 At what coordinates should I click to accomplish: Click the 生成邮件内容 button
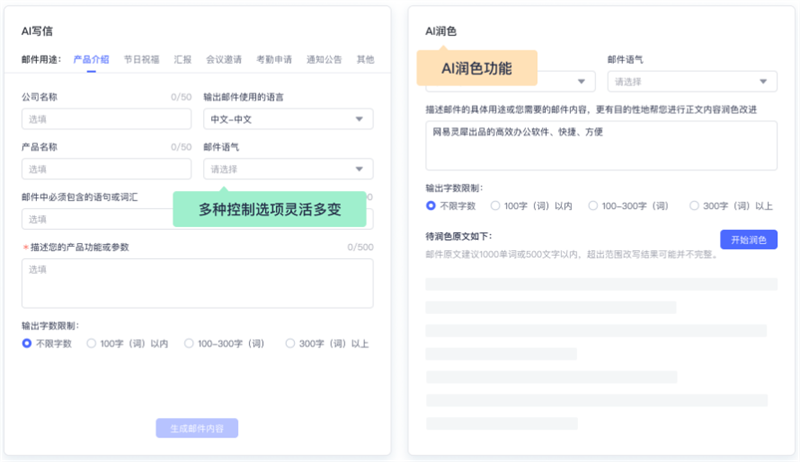[197, 428]
